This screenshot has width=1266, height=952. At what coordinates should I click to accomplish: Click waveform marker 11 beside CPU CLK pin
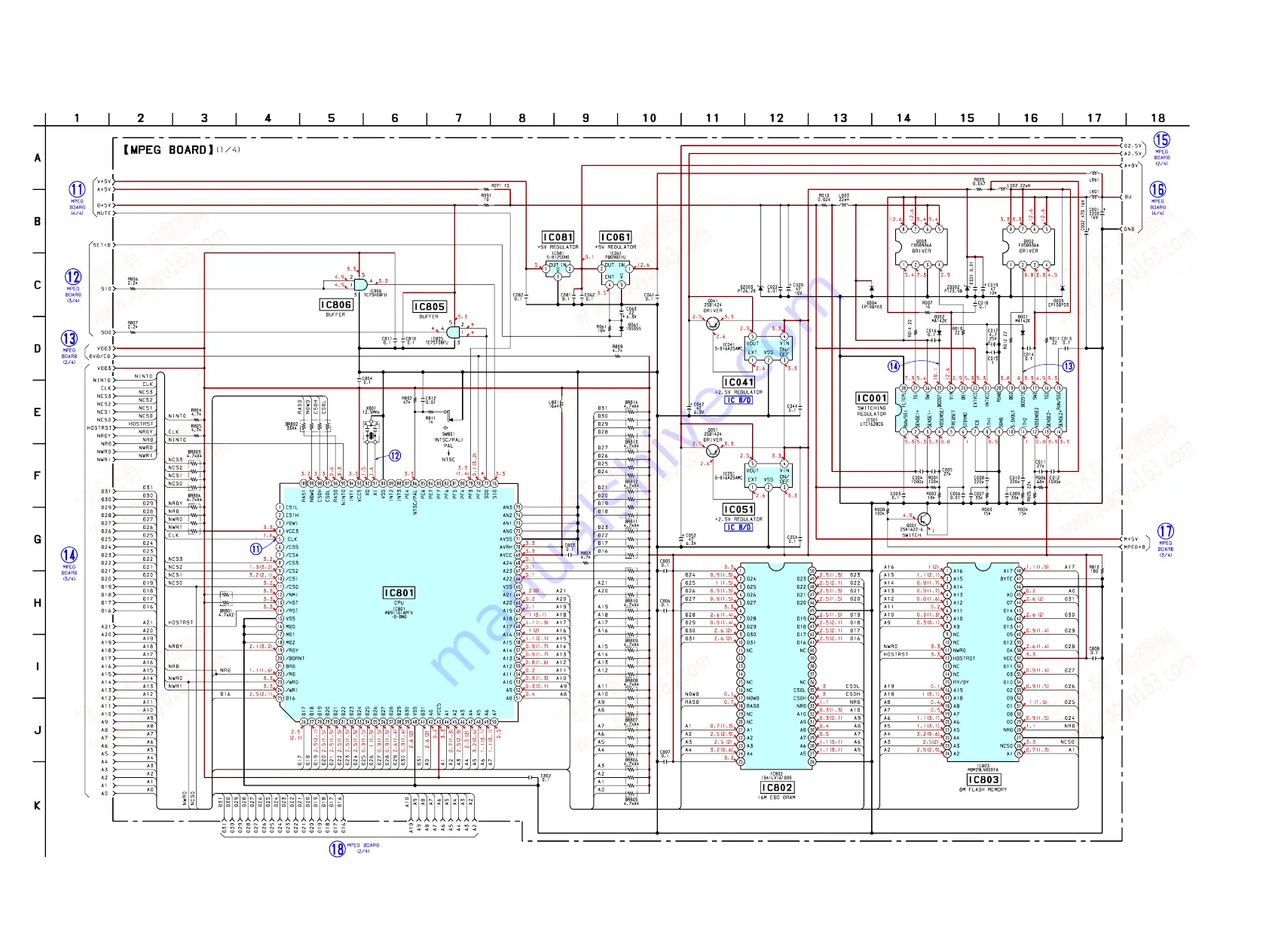[256, 549]
